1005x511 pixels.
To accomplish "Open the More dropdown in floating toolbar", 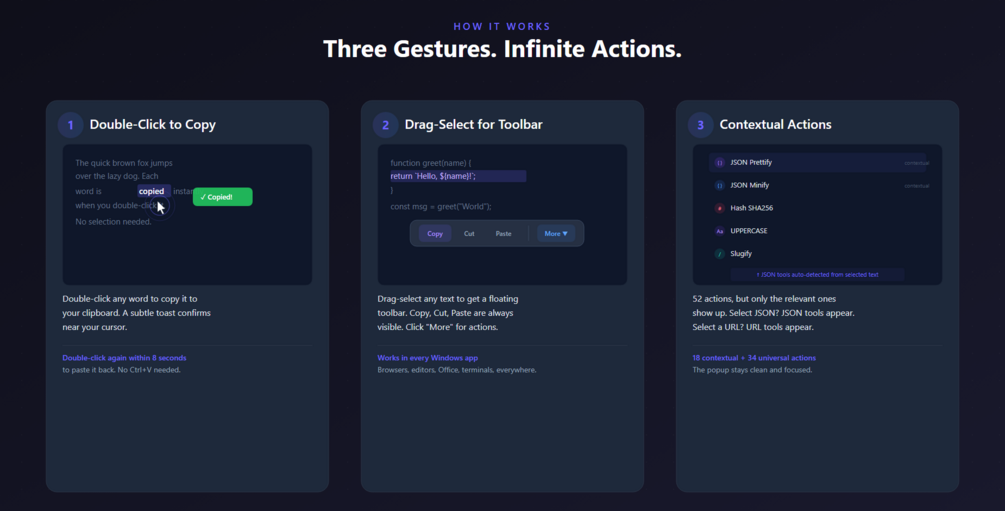I will coord(556,233).
